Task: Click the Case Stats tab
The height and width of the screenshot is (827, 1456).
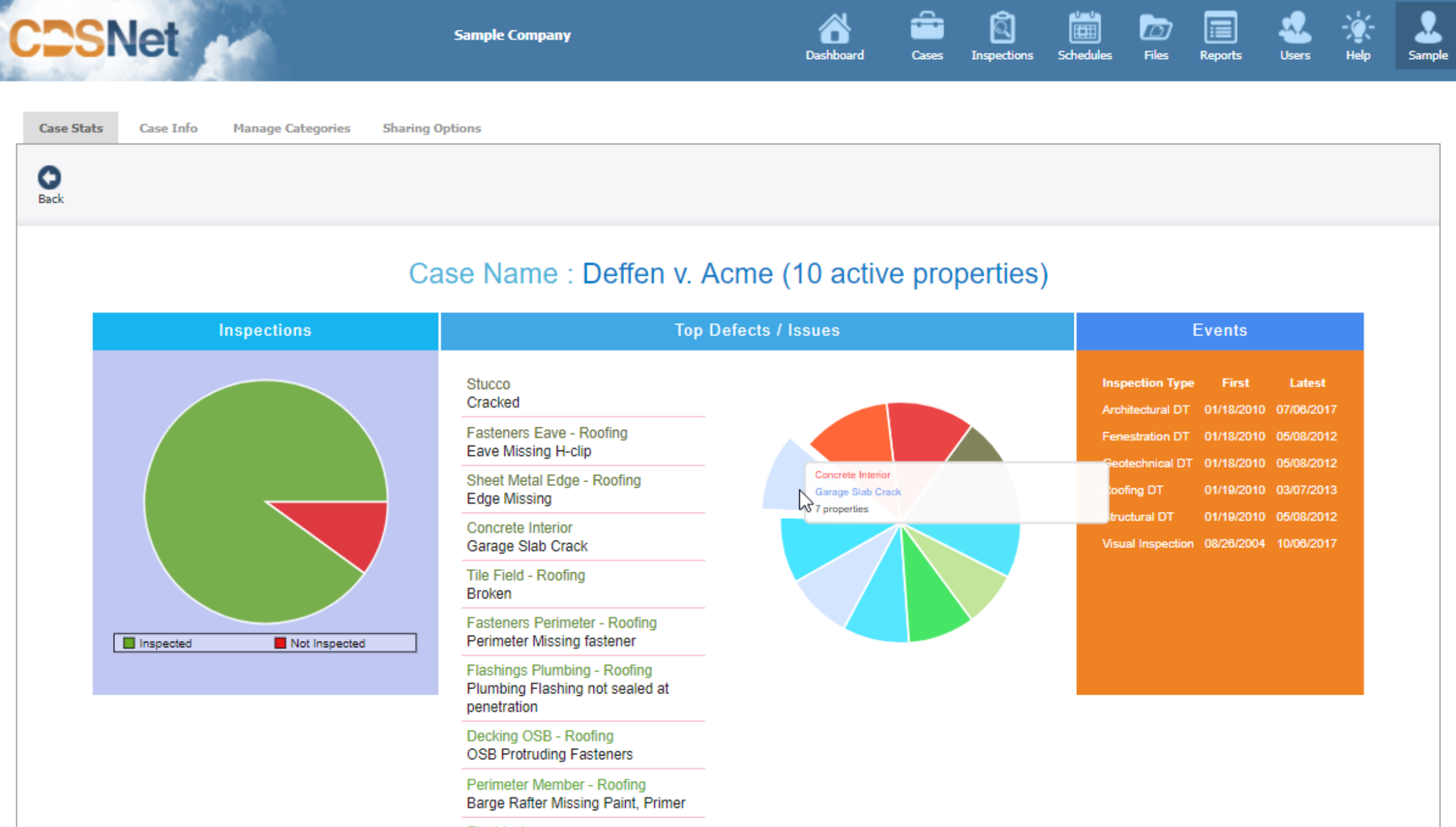Action: 71,128
